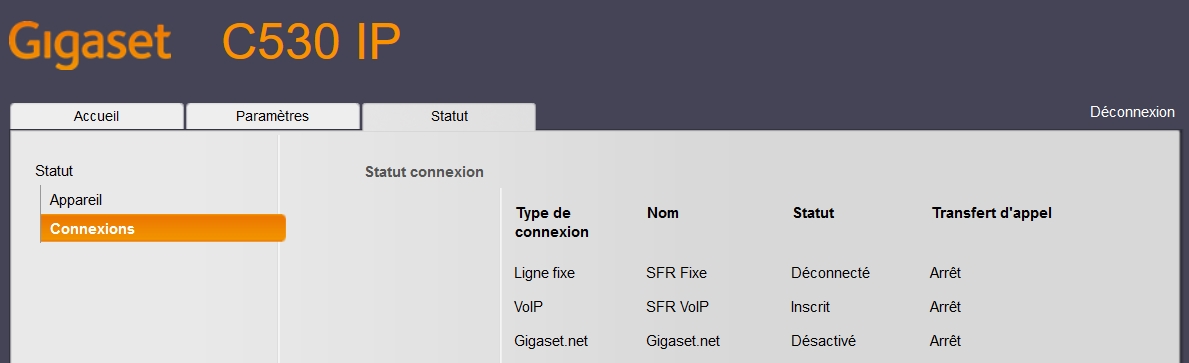Select Statut in the sidebar
The height and width of the screenshot is (363, 1189).
click(54, 171)
